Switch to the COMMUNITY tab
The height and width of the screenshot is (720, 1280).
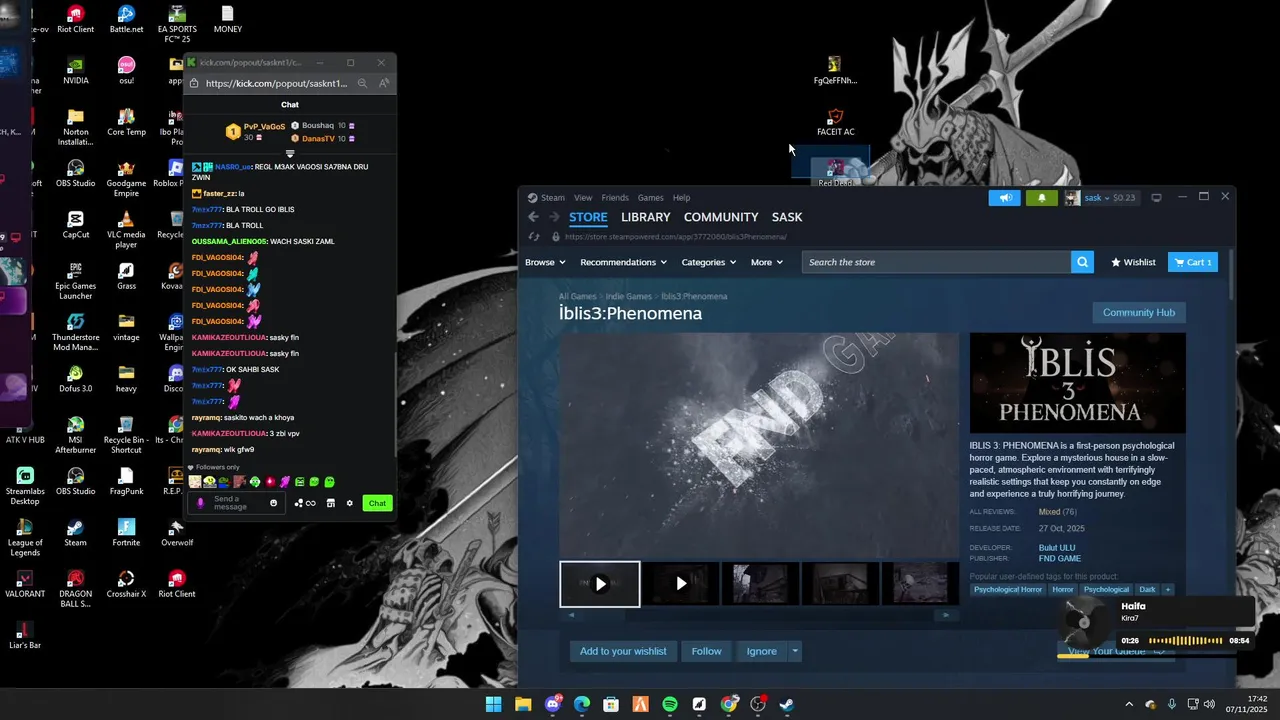721,217
